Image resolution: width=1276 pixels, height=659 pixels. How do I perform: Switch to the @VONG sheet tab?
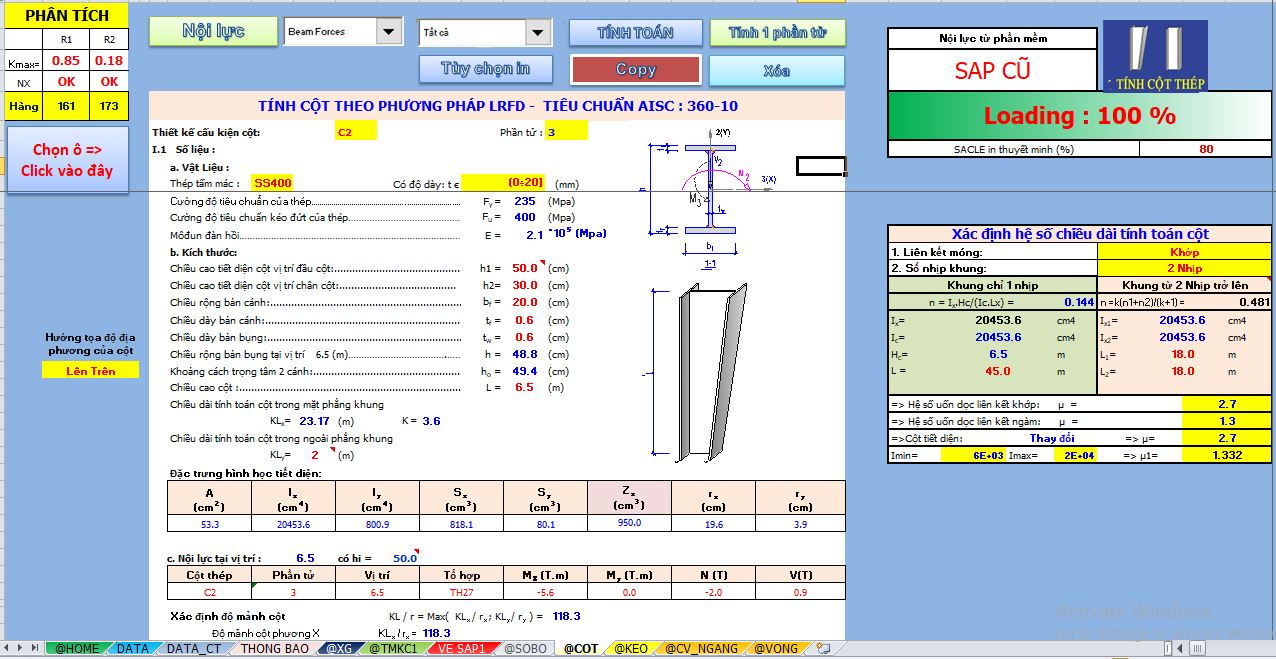pyautogui.click(x=776, y=649)
